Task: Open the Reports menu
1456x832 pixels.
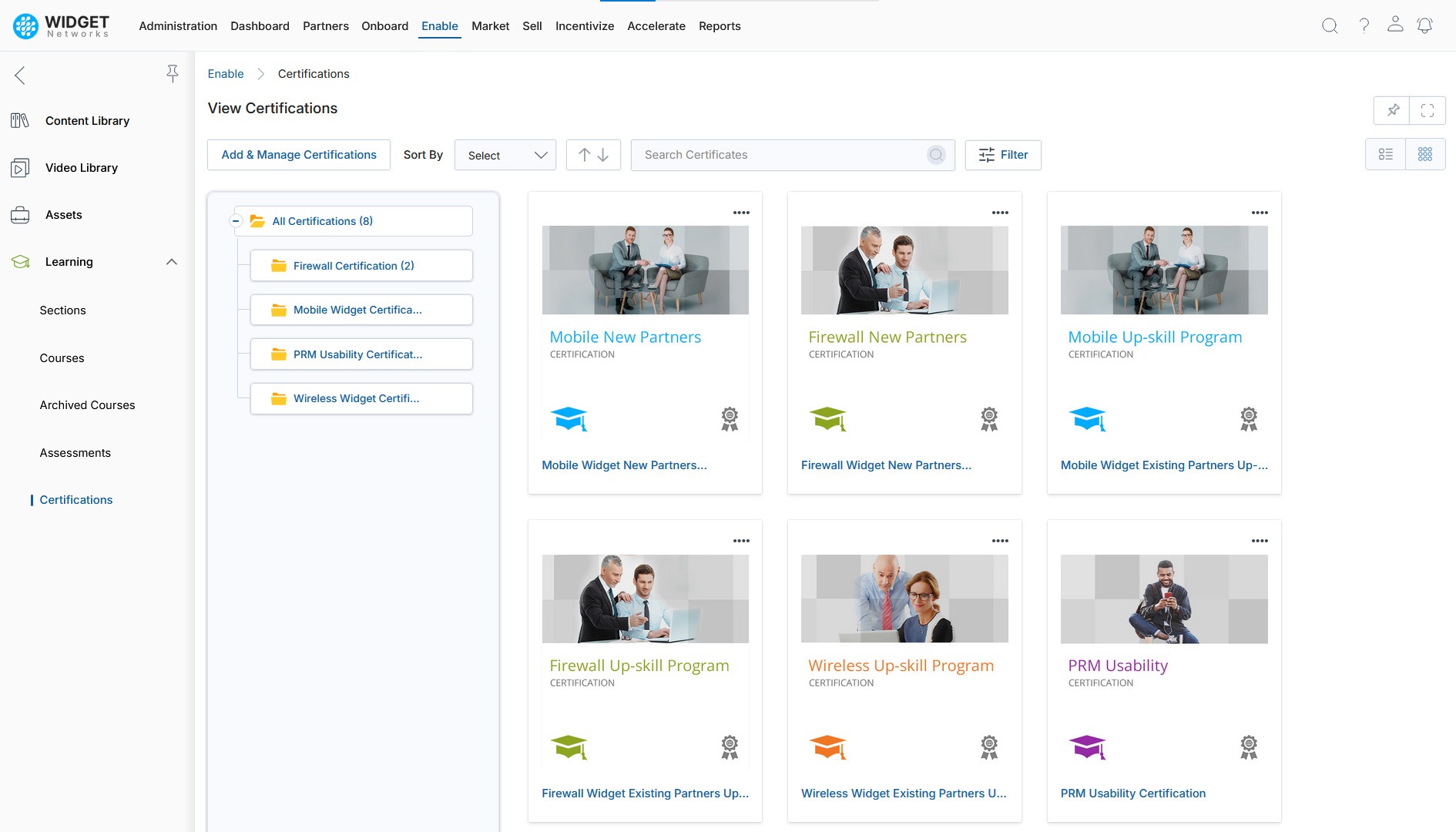Action: [719, 26]
